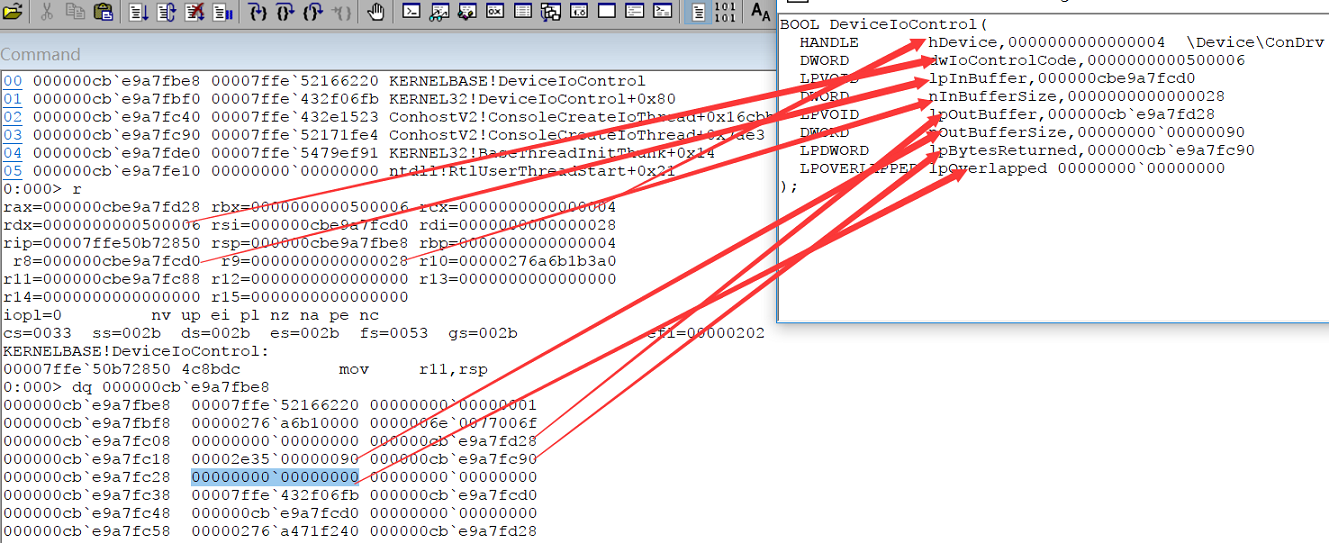Click the rip=00007ffe50b72850 register value

tap(102, 243)
